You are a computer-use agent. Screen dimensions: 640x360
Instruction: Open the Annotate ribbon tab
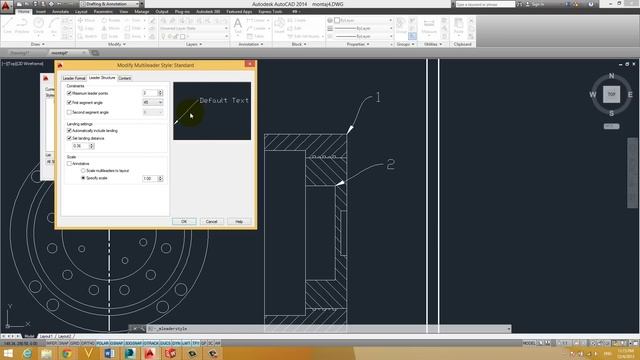click(x=60, y=11)
